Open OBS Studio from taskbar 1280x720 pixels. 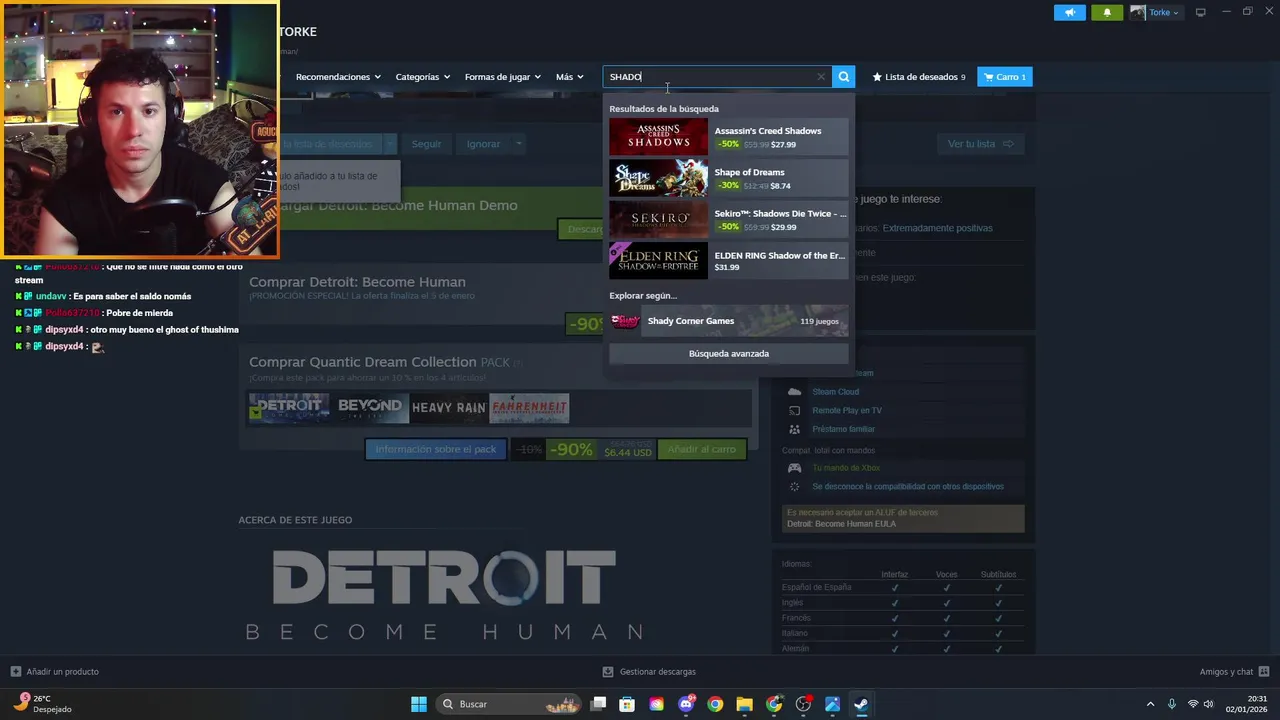tap(803, 704)
